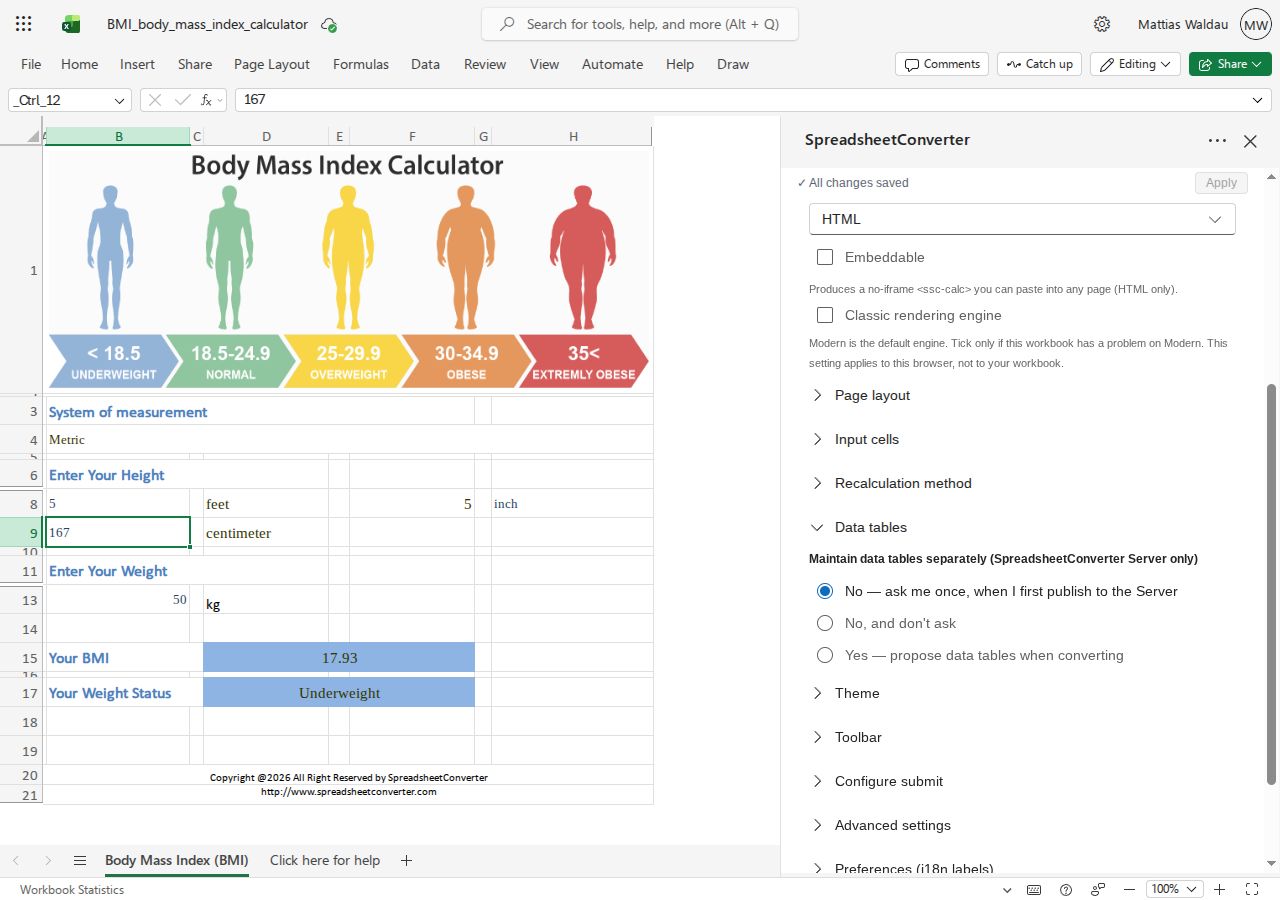This screenshot has width=1280, height=900.
Task: Click the formula bar input showing 167
Action: [x=740, y=100]
